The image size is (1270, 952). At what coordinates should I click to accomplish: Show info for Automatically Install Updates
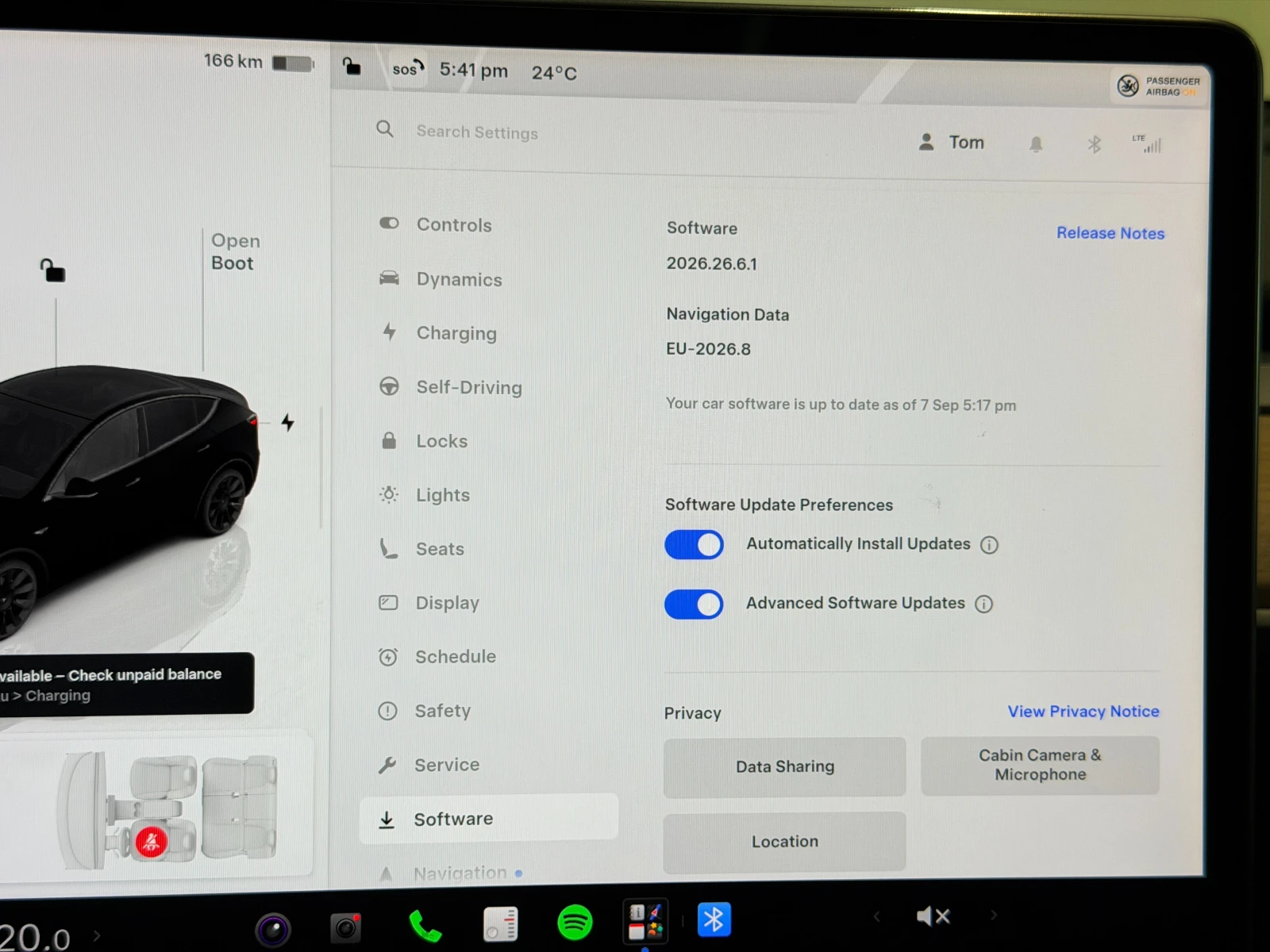(x=989, y=545)
